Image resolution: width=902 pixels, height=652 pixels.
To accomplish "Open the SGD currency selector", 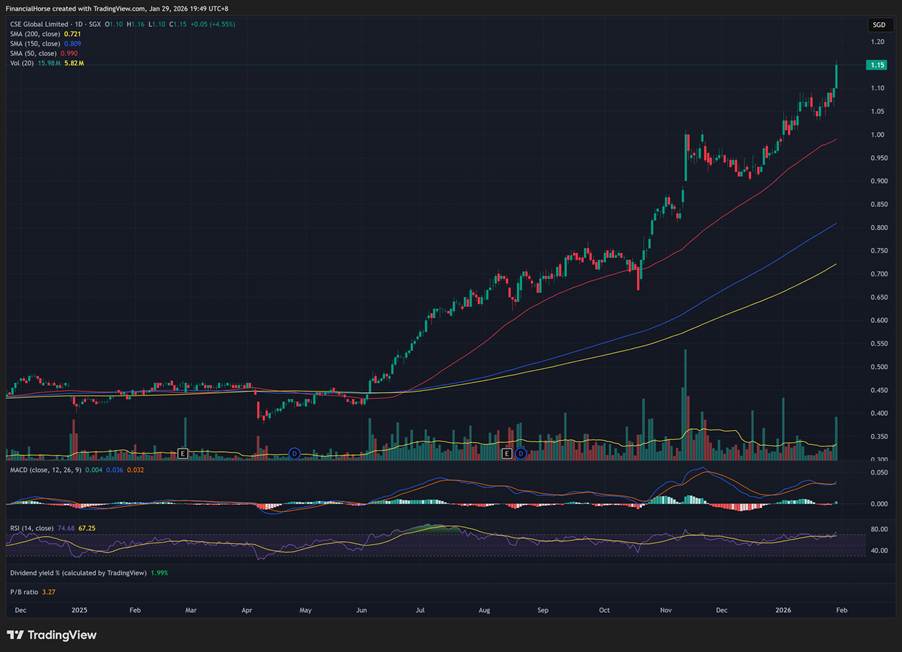I will coord(878,24).
